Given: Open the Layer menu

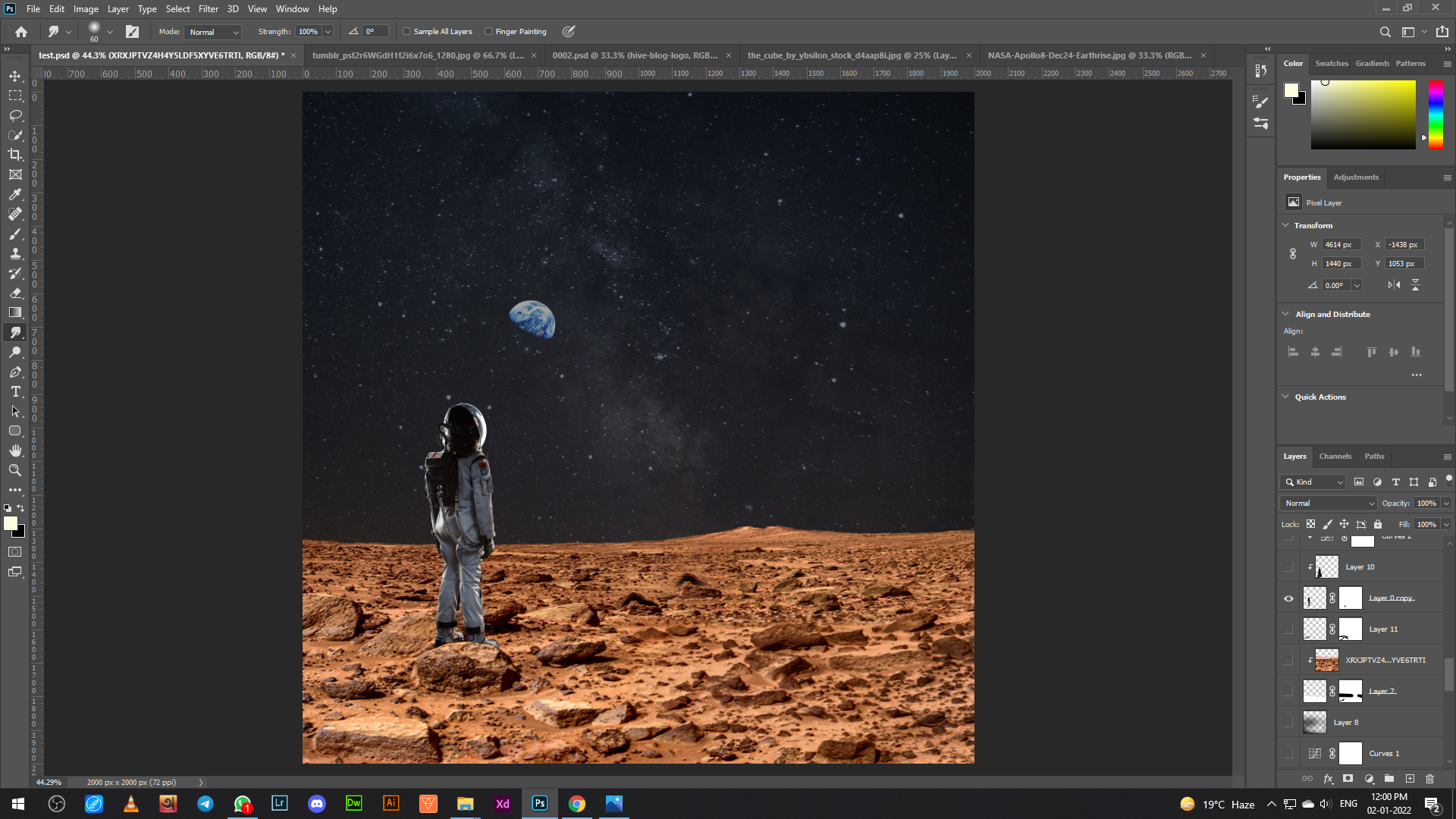Looking at the screenshot, I should point(118,9).
